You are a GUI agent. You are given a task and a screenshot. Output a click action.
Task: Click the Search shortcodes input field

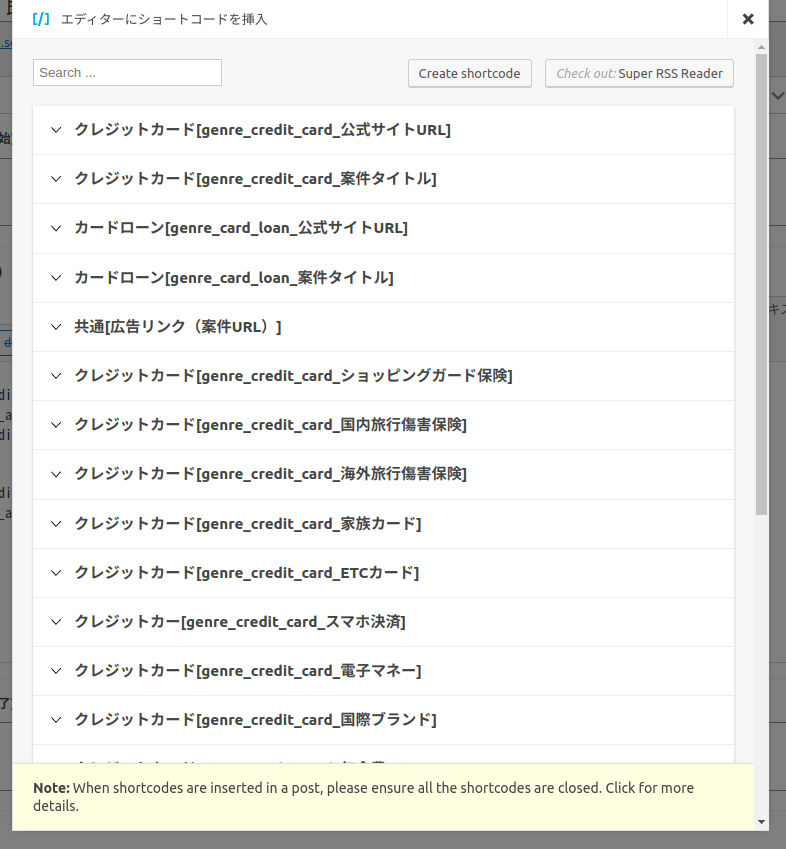(127, 73)
